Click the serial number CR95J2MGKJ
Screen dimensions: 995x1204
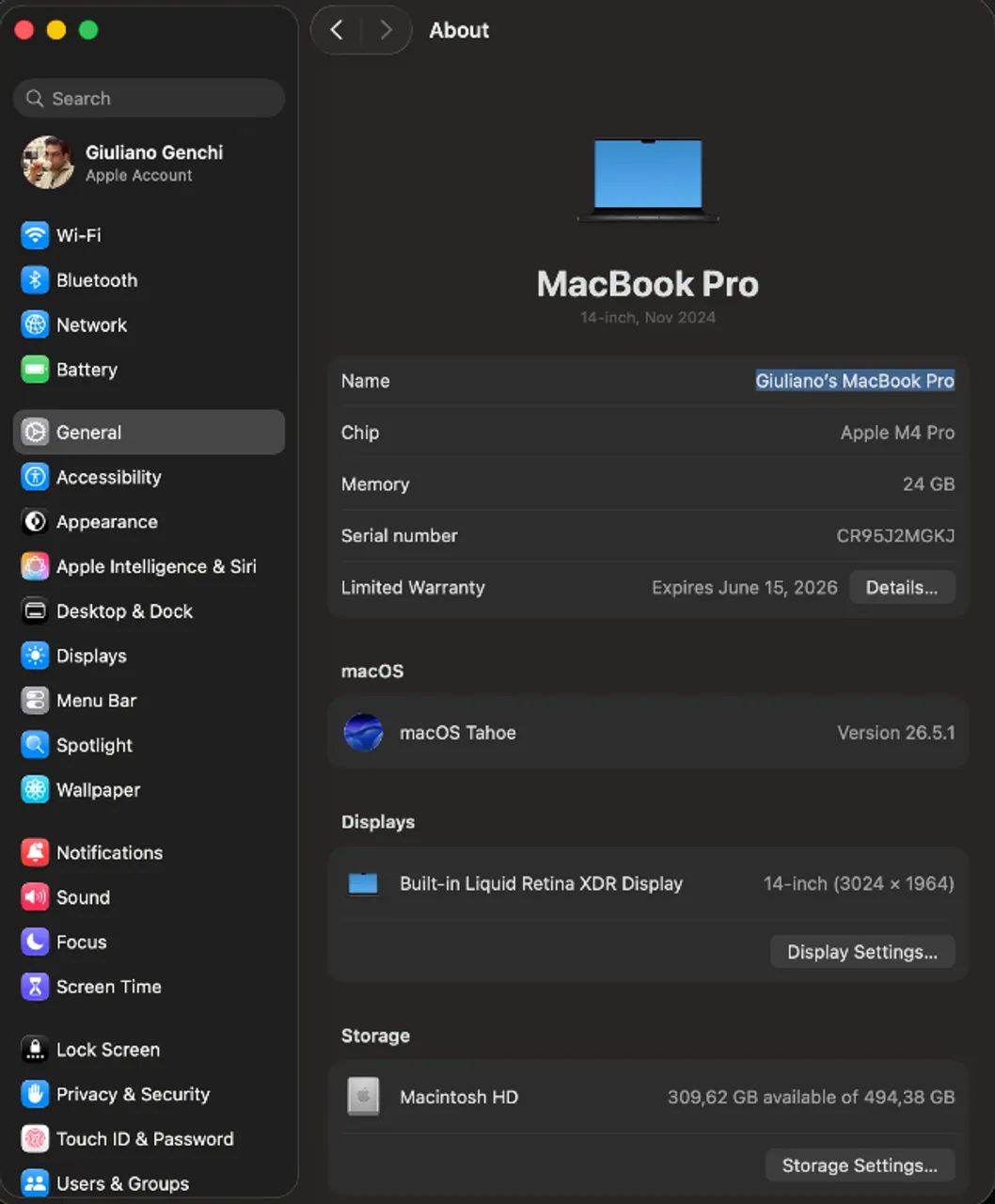[895, 536]
